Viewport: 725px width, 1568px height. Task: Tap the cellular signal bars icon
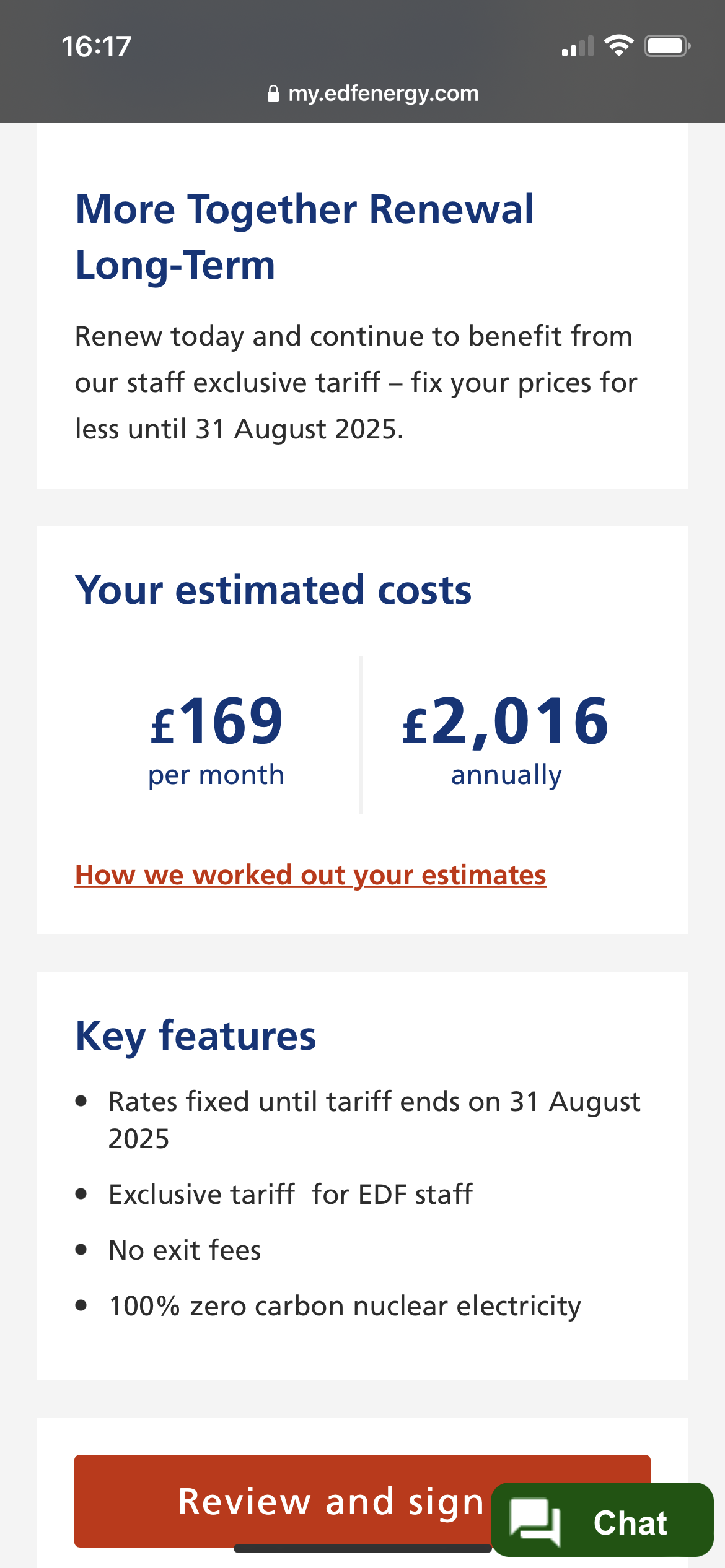tap(577, 47)
